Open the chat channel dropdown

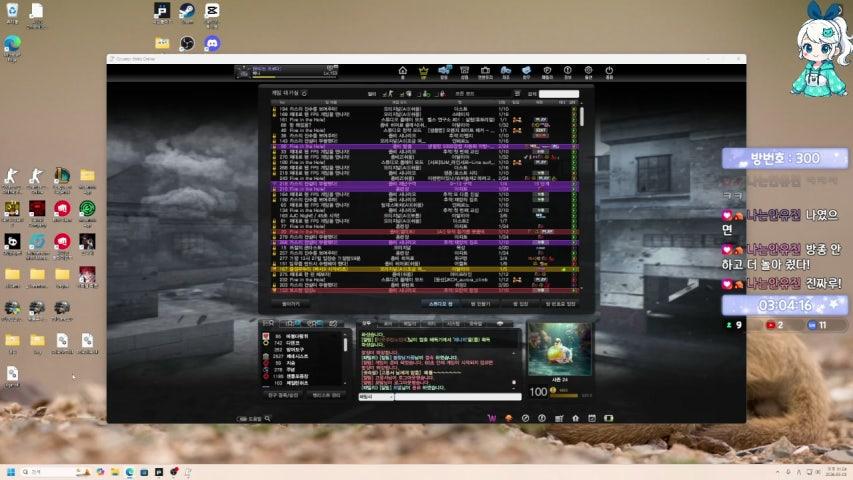click(374, 397)
